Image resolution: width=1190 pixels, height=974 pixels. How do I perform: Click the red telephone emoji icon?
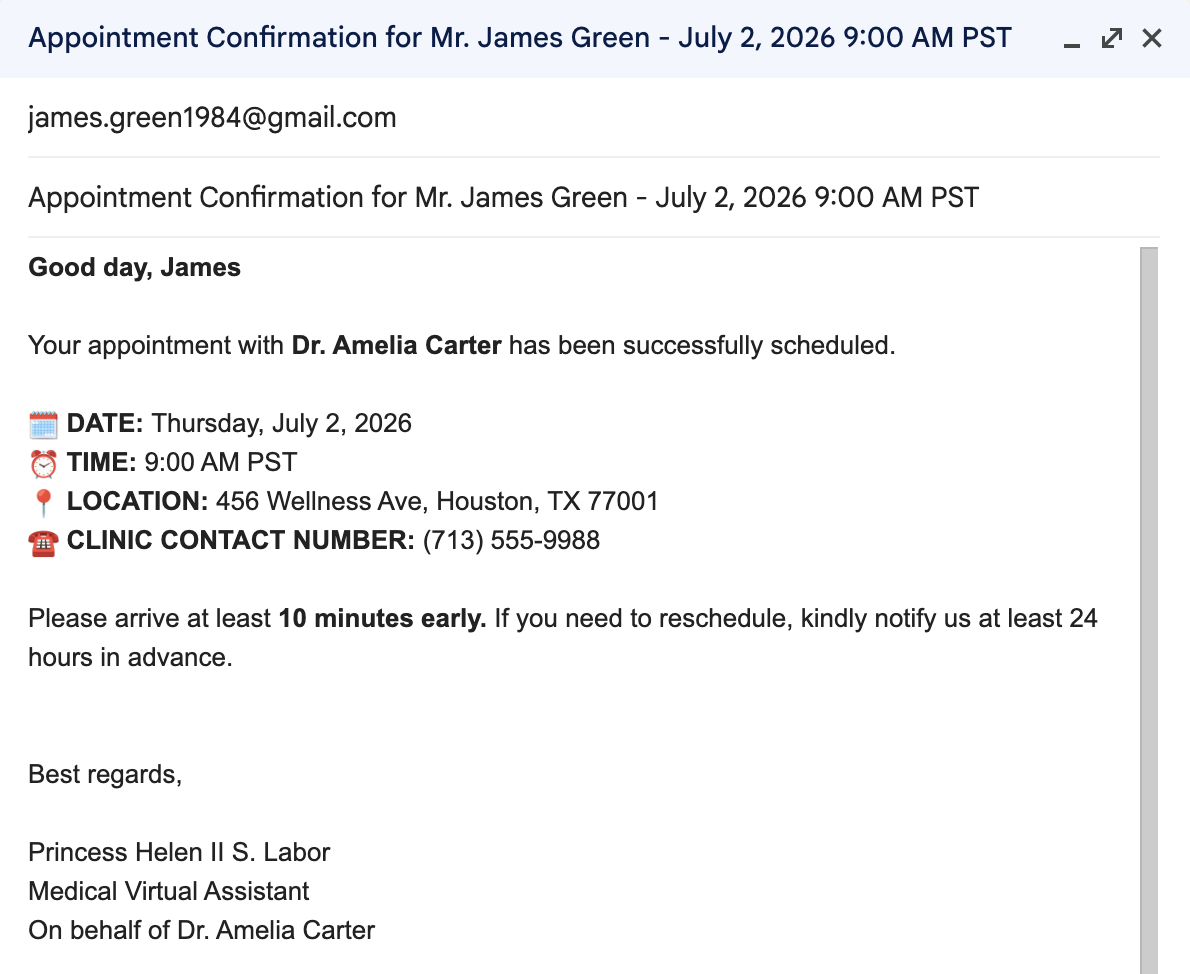(x=43, y=542)
